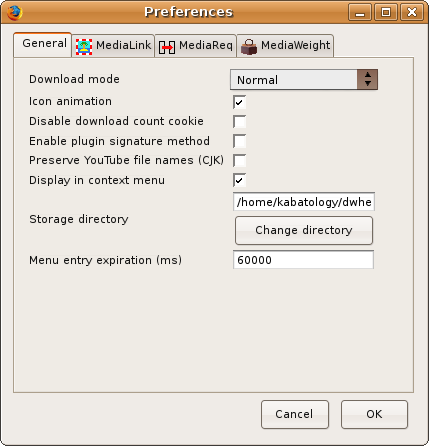Switch to the General tab

point(44,43)
